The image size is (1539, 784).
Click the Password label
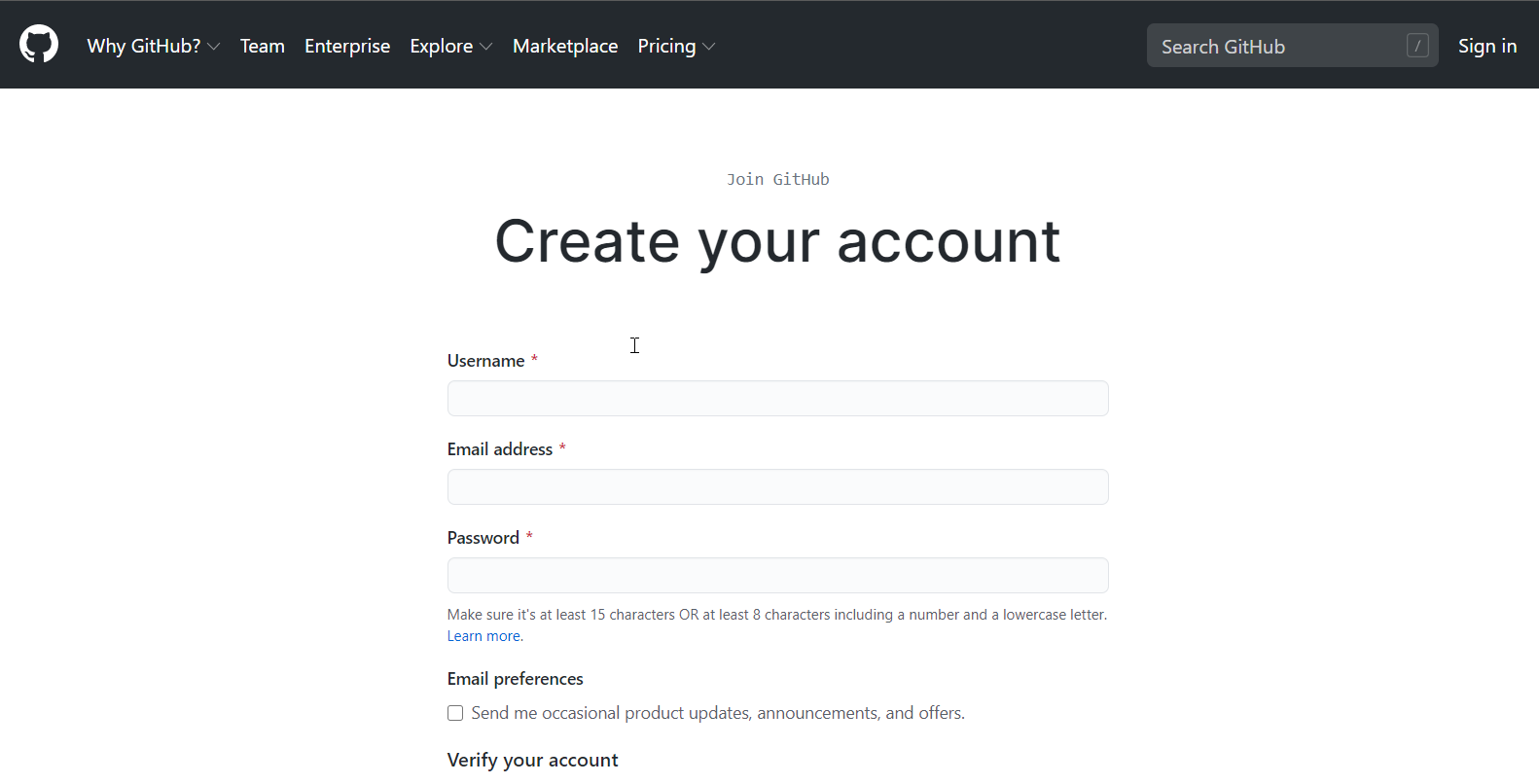pos(483,538)
